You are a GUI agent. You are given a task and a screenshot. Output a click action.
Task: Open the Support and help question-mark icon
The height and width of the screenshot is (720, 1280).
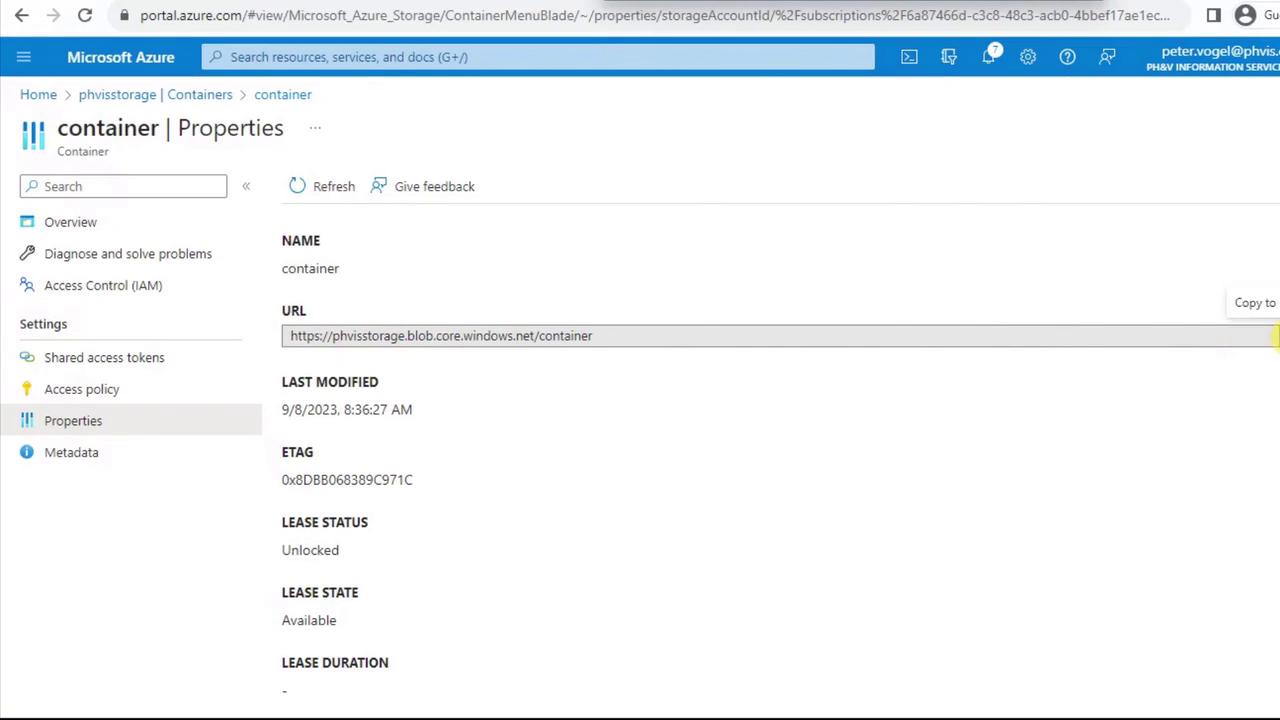click(x=1068, y=57)
